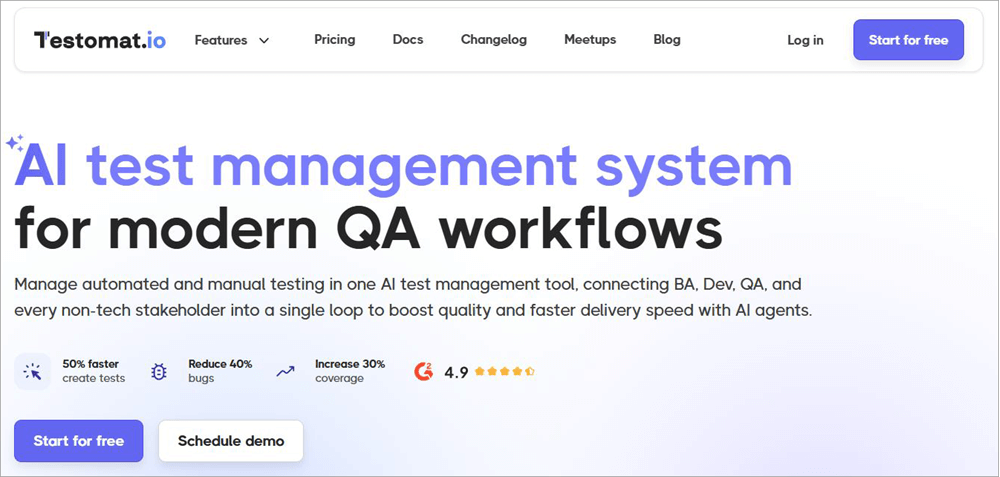Click the red G2 logo icon
Screen dimensions: 1000x477
point(423,372)
